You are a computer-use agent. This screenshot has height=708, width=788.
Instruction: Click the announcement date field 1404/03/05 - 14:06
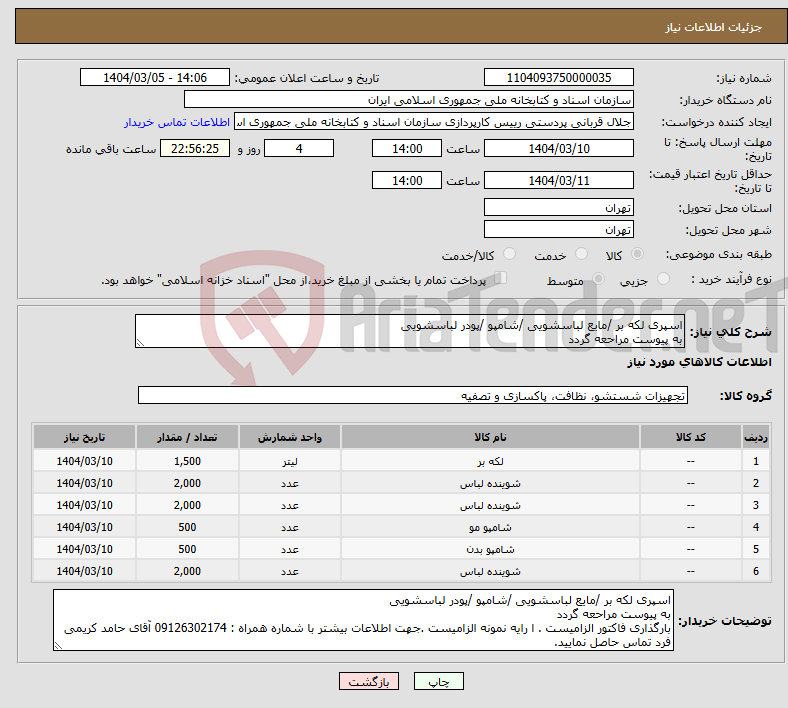click(155, 78)
